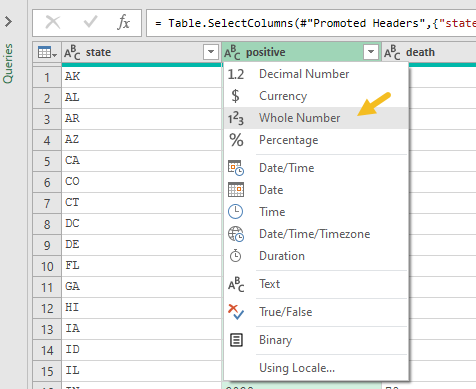Click the clock Time icon

click(236, 212)
